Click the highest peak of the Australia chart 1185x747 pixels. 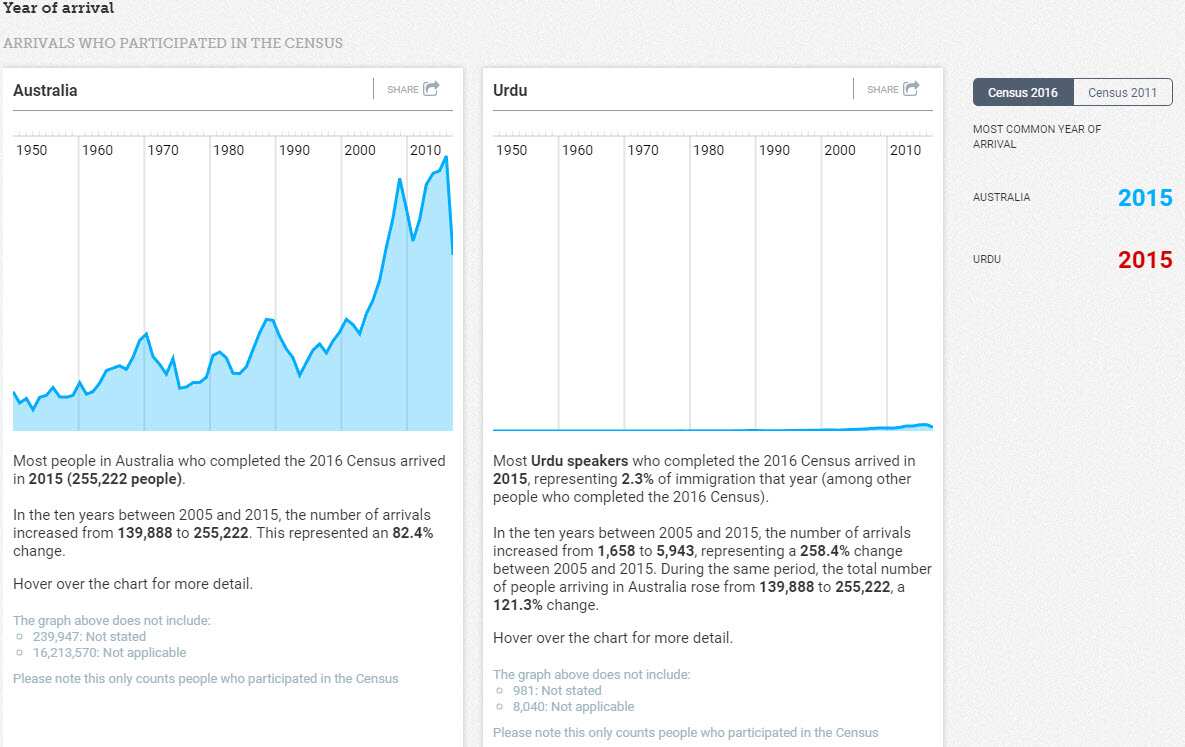click(446, 157)
